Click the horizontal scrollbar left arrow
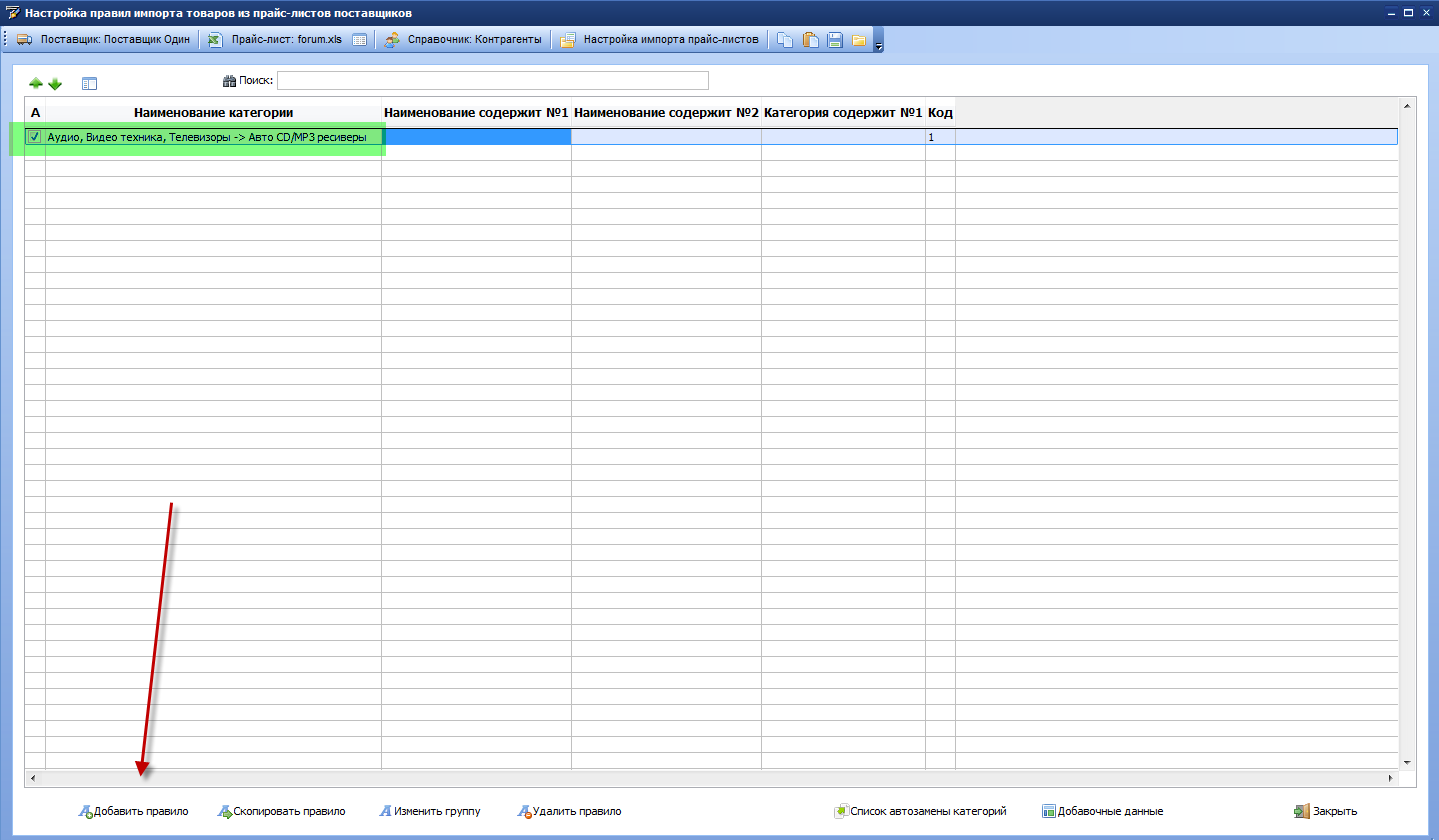Image resolution: width=1439 pixels, height=840 pixels. [x=31, y=777]
